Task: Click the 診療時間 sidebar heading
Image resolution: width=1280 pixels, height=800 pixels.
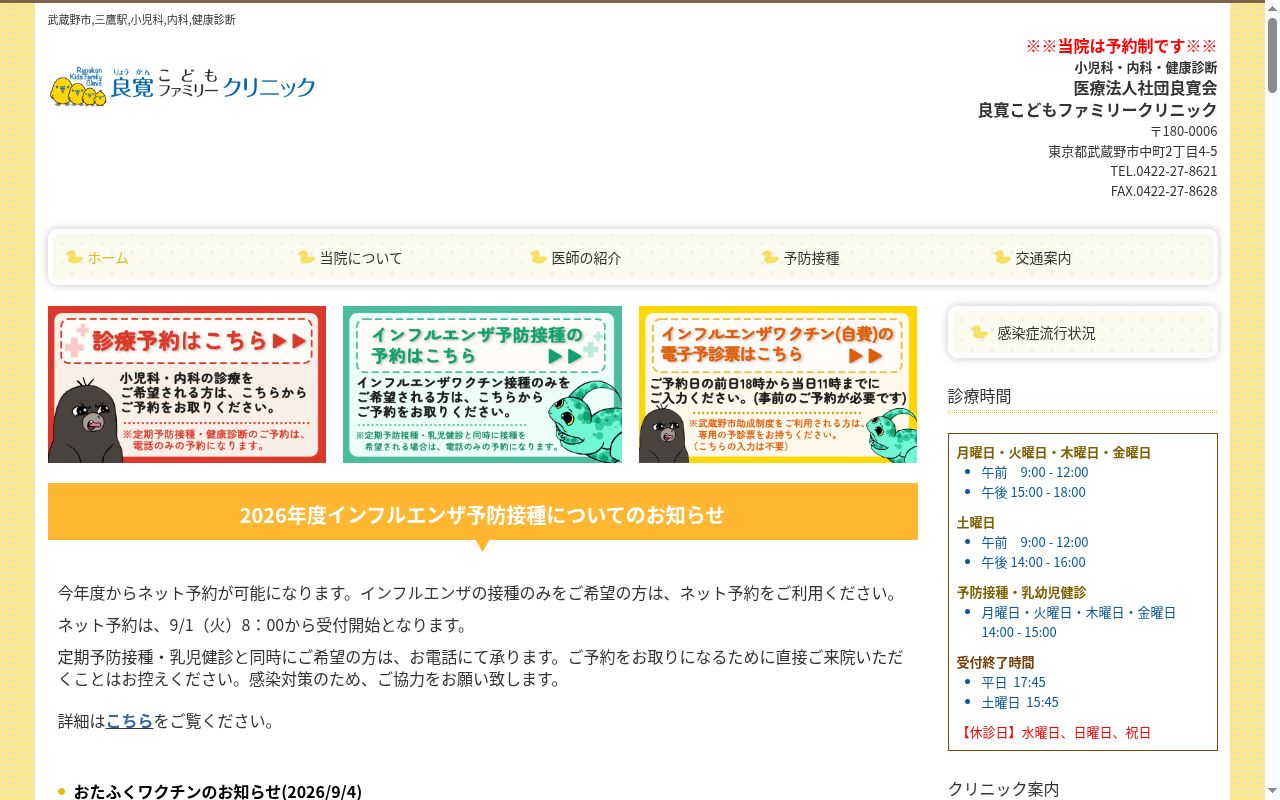Action: (x=979, y=396)
